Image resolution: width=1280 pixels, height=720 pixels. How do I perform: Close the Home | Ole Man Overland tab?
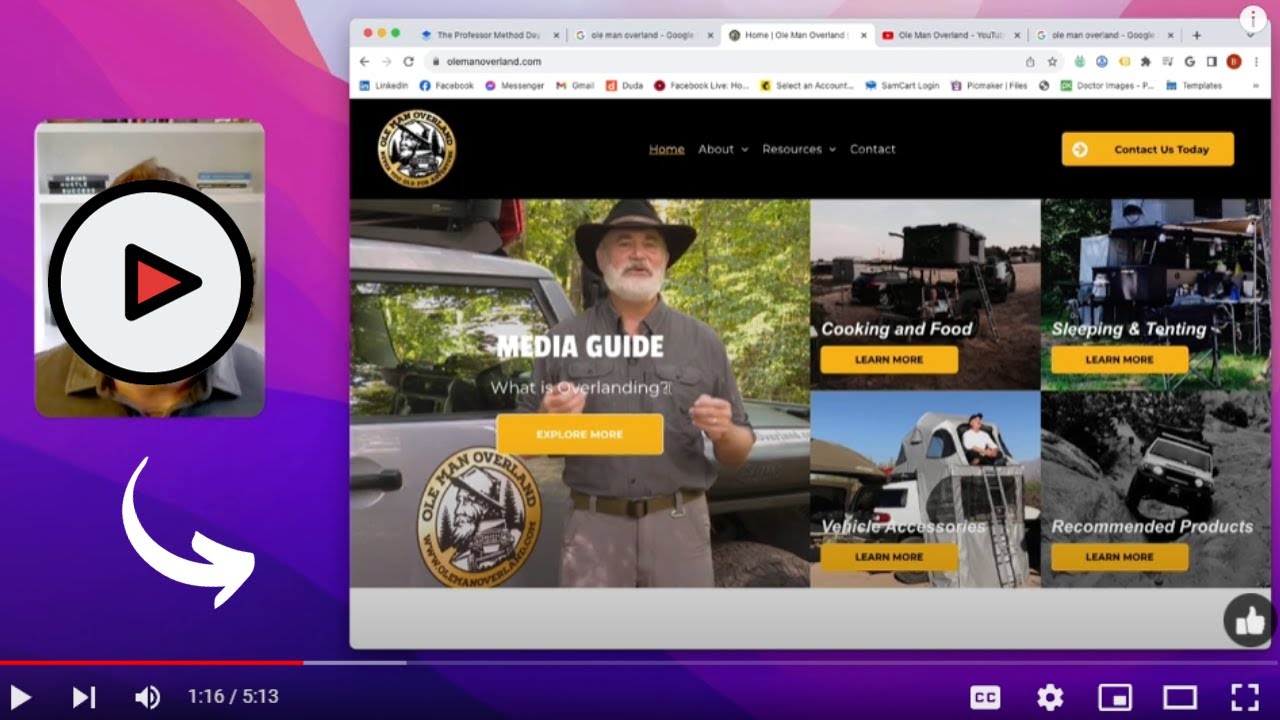pyautogui.click(x=863, y=35)
